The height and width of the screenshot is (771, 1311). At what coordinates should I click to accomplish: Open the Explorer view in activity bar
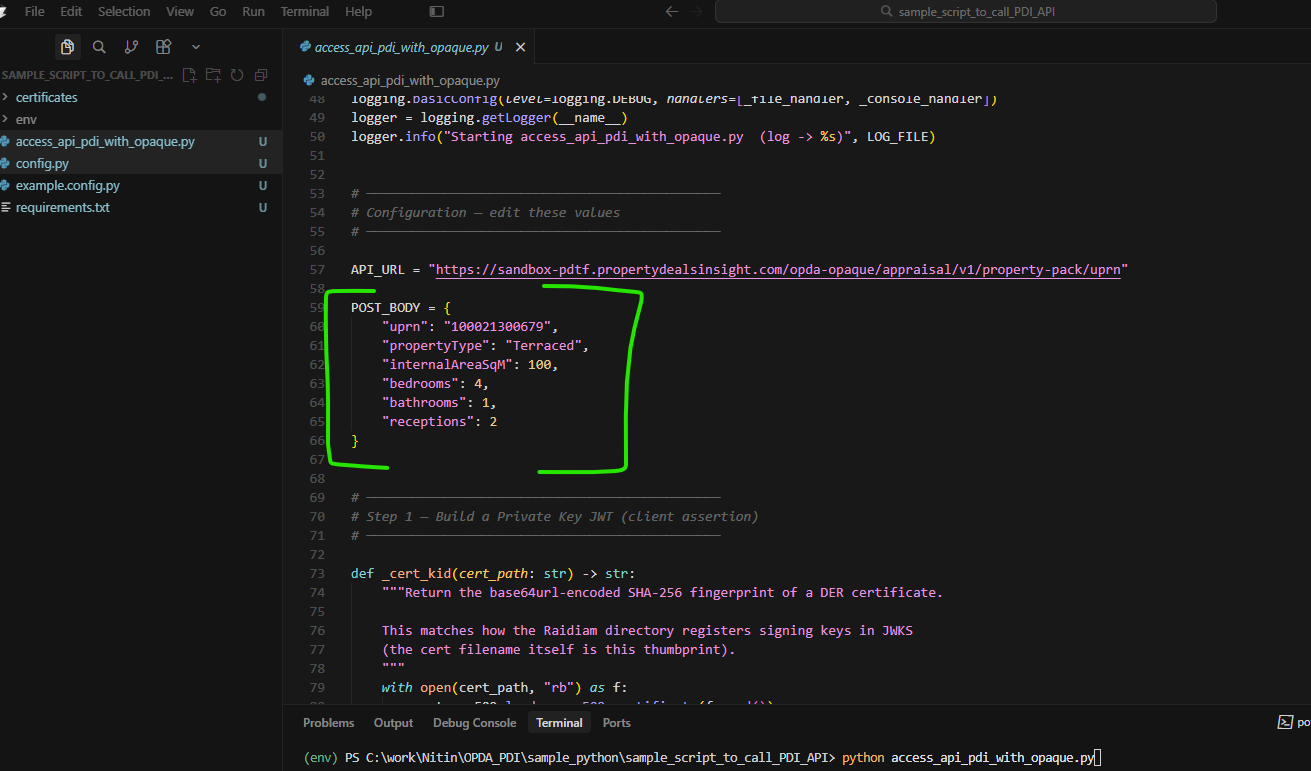click(x=67, y=47)
